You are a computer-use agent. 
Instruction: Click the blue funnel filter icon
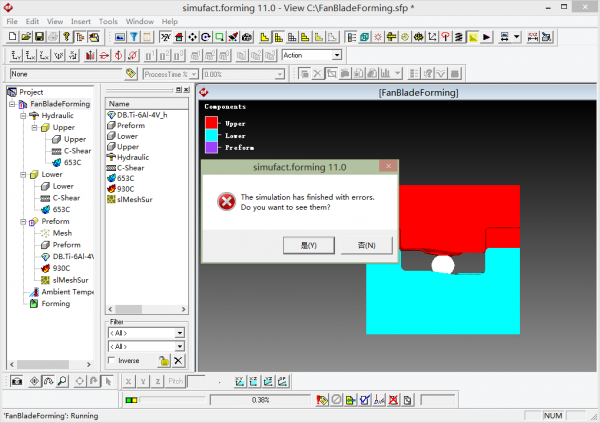tap(134, 37)
